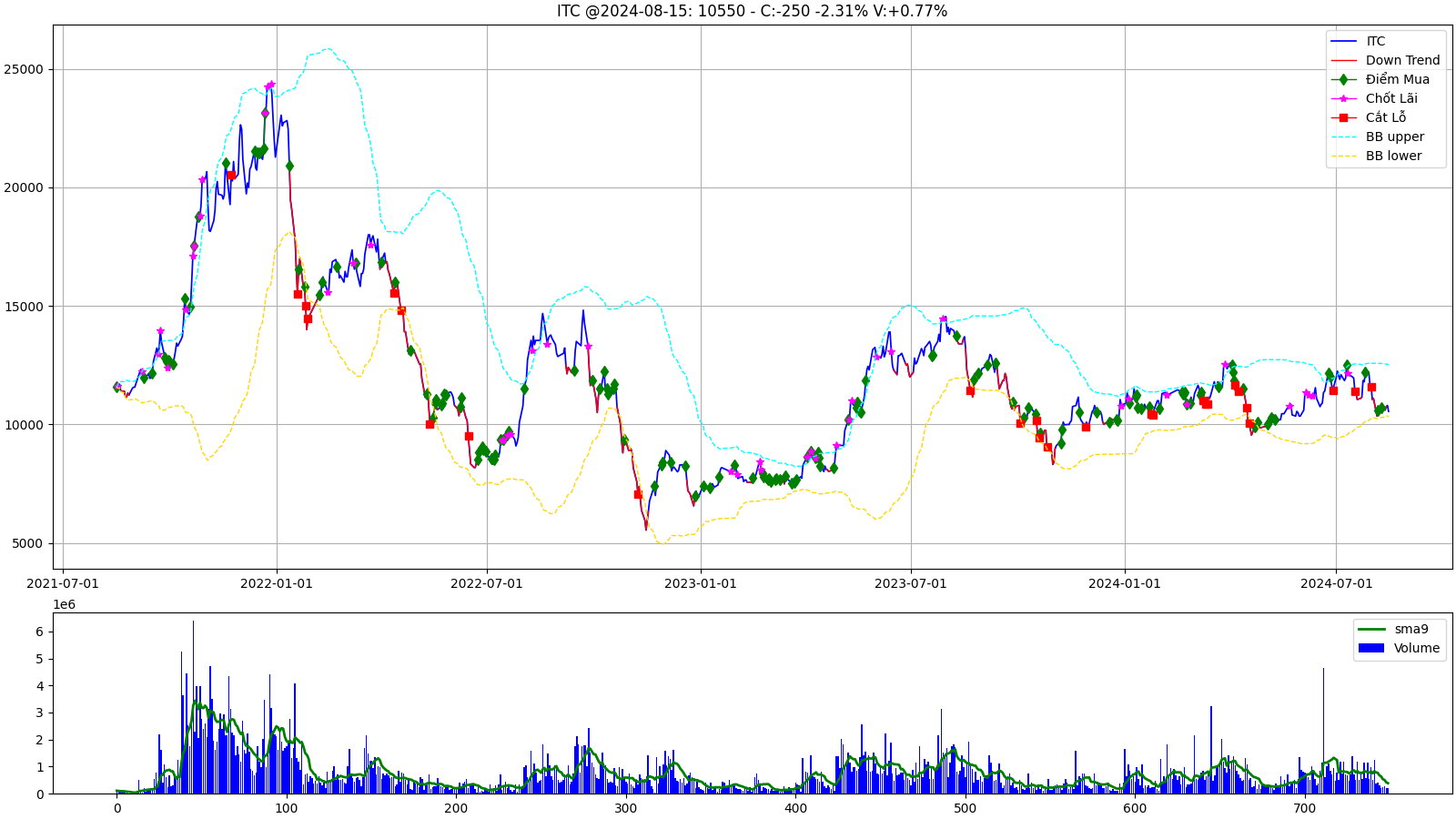Click the 2 tick on the volume y-axis
The width and height of the screenshot is (1456, 819).
39,740
